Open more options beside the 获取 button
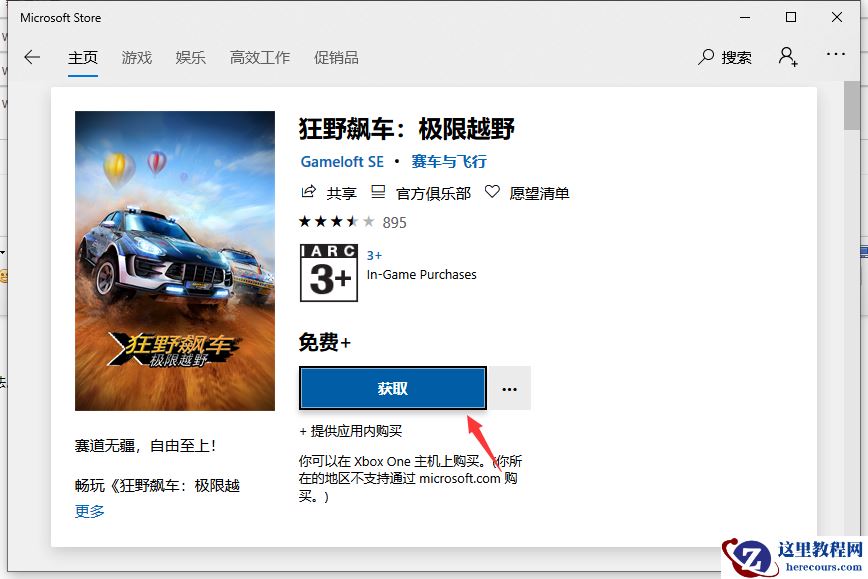868x579 pixels. click(510, 387)
